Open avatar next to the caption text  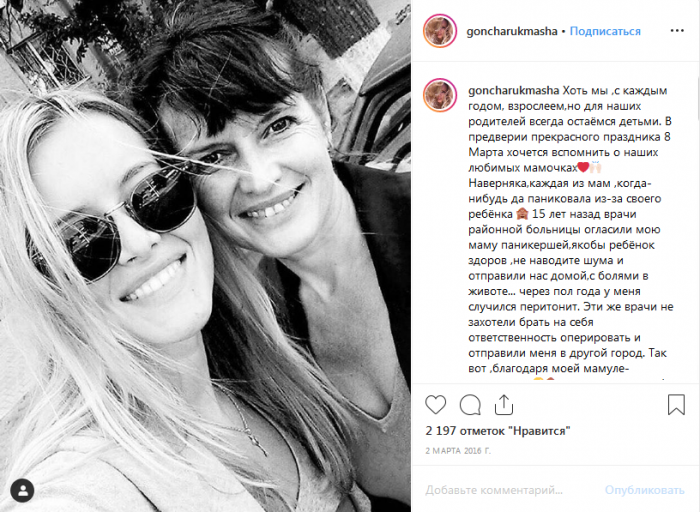[x=440, y=96]
